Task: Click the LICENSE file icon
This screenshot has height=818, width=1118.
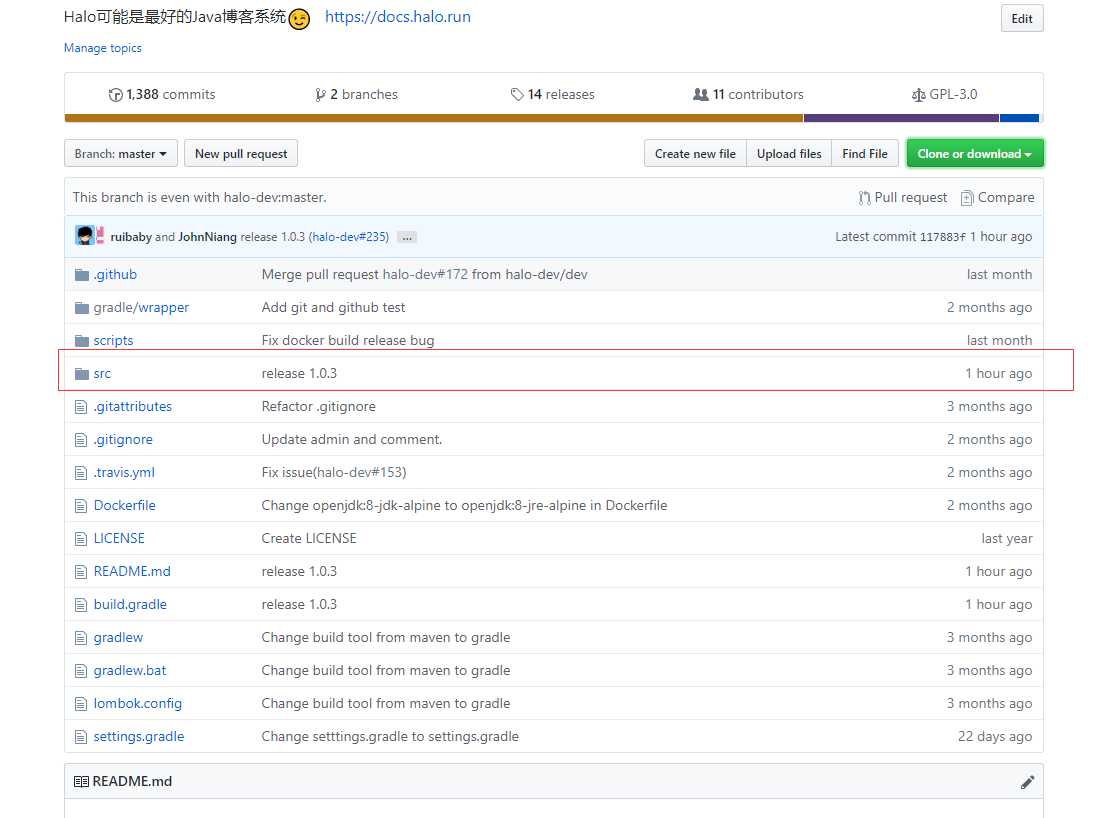Action: tap(81, 538)
